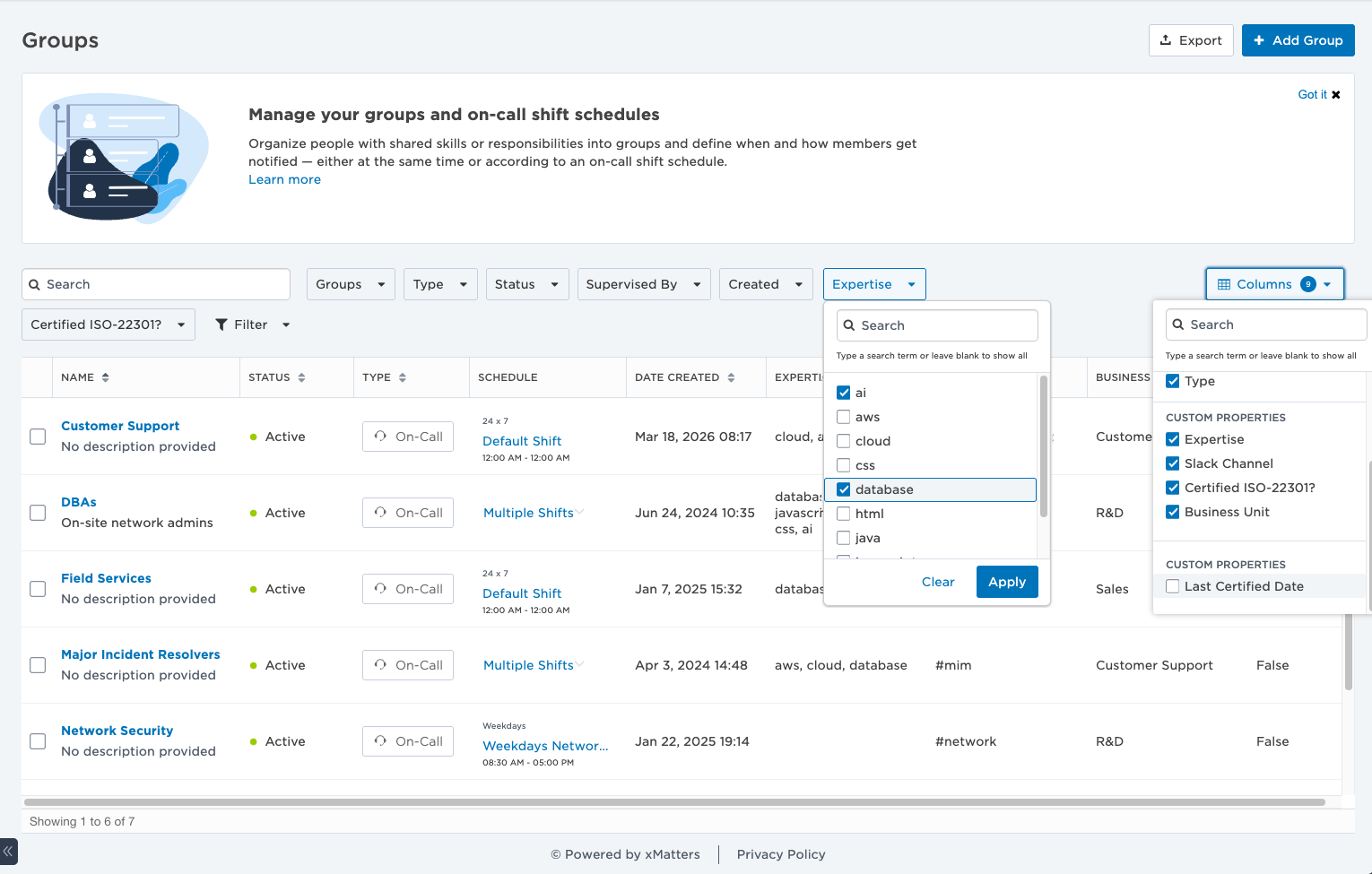Check the html expertise option

(x=843, y=514)
